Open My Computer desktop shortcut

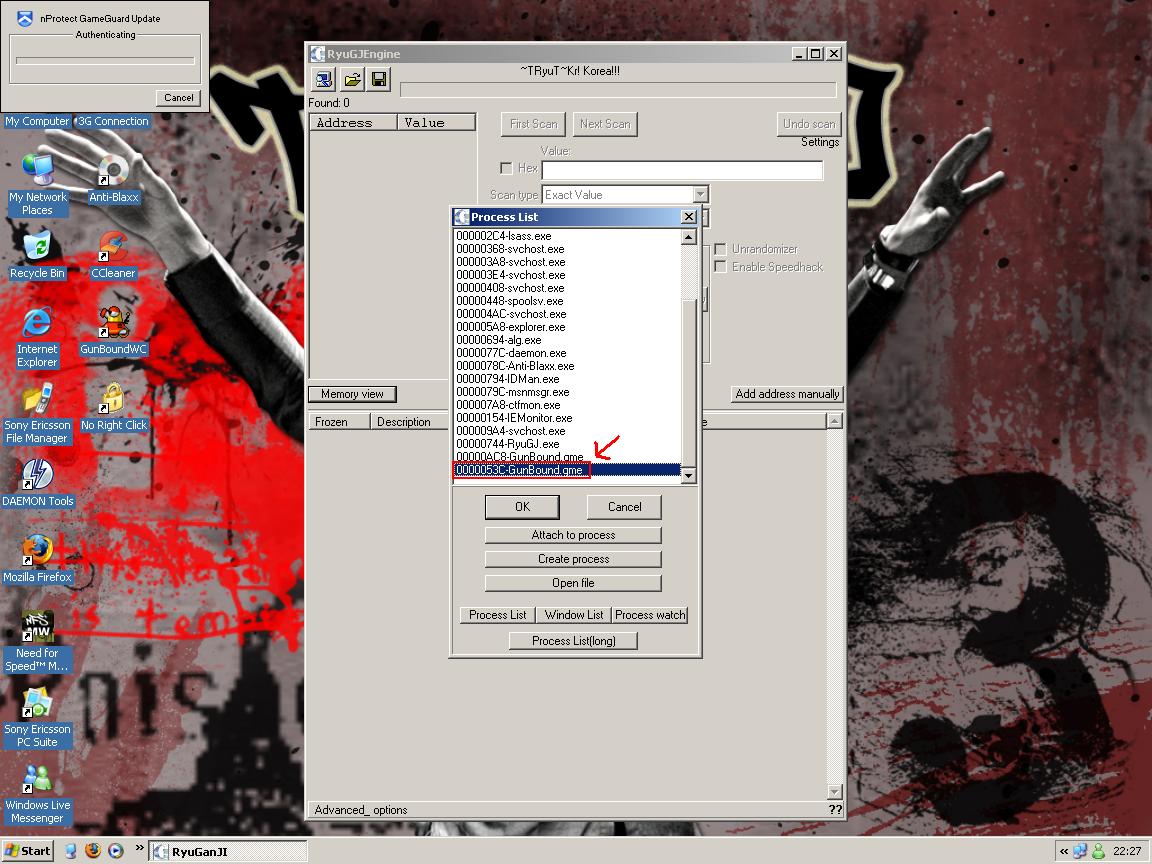pyautogui.click(x=37, y=121)
